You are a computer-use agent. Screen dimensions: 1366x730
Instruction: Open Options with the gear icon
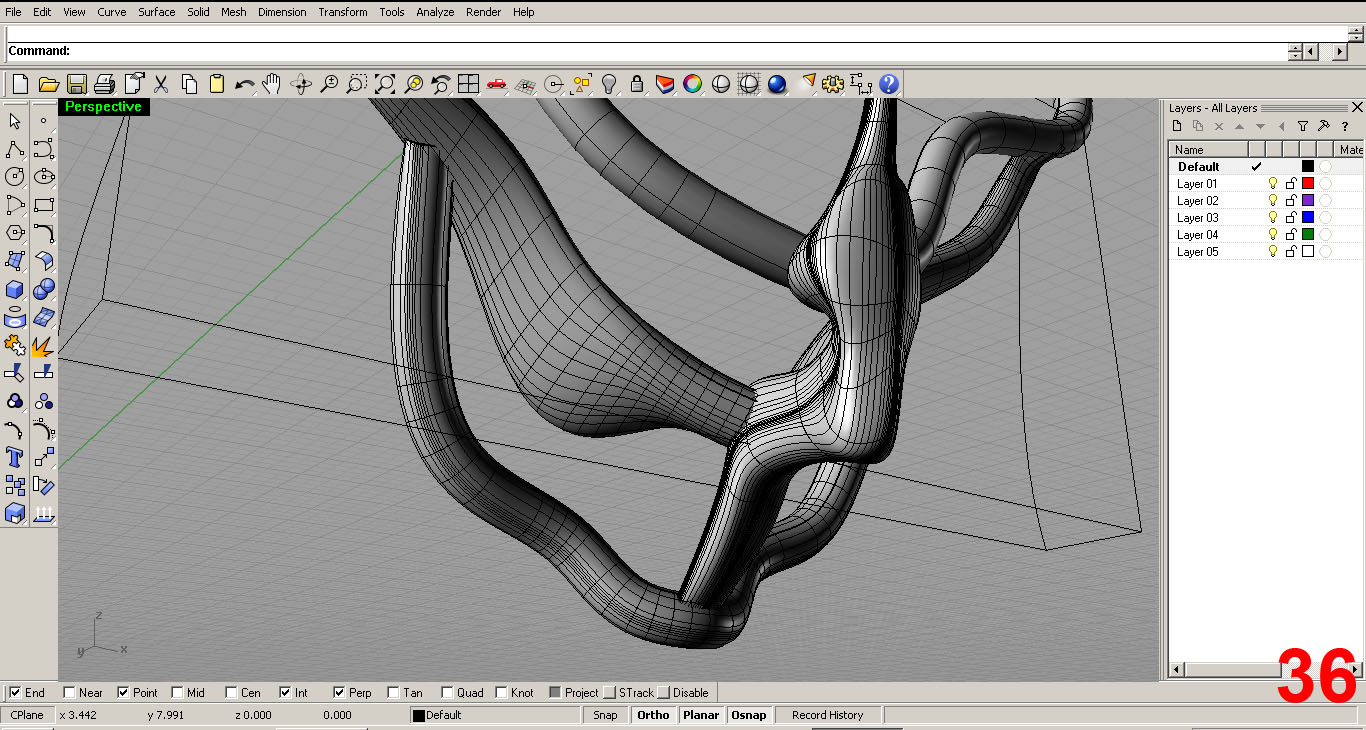832,84
